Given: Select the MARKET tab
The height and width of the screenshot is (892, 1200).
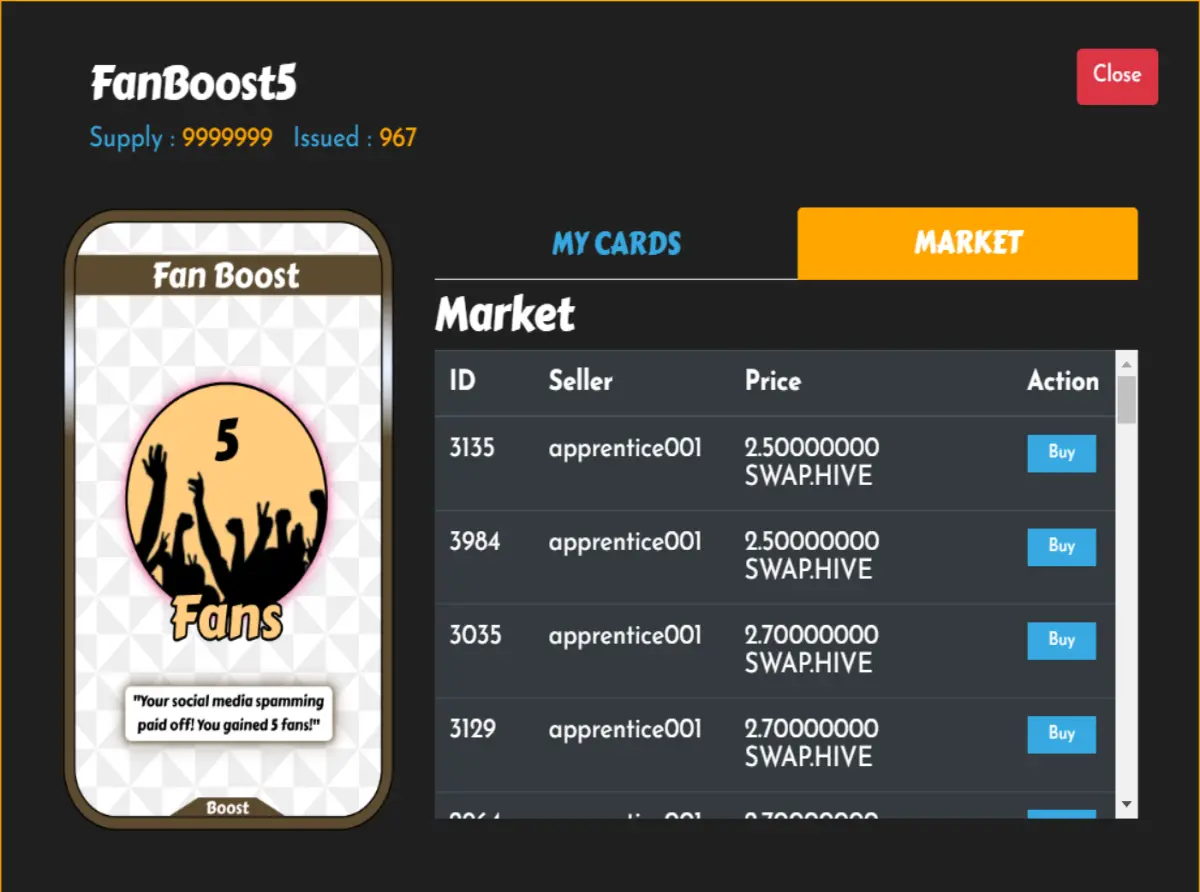Looking at the screenshot, I should (x=967, y=243).
